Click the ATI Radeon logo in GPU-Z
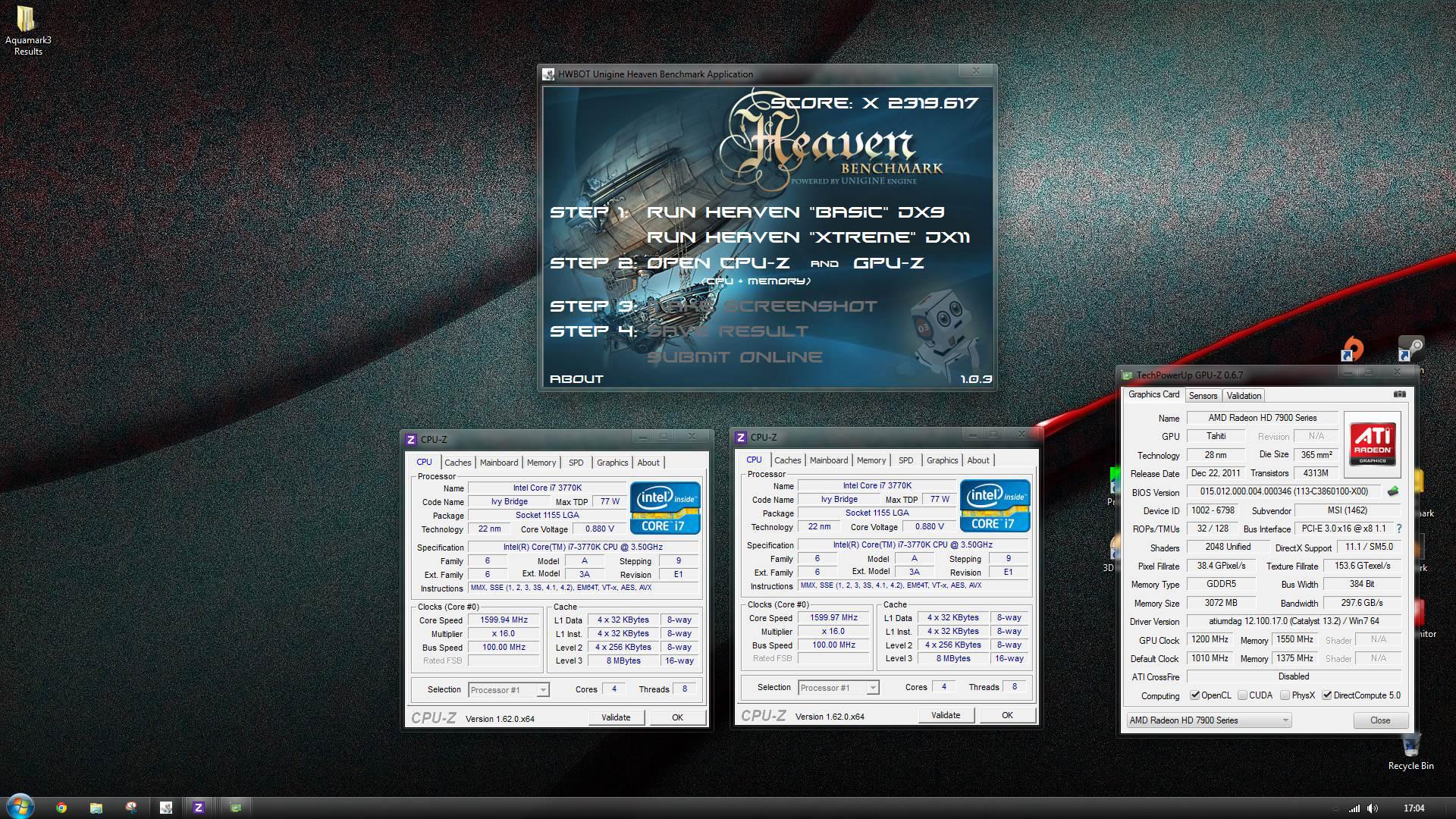1456x819 pixels. 1373,444
